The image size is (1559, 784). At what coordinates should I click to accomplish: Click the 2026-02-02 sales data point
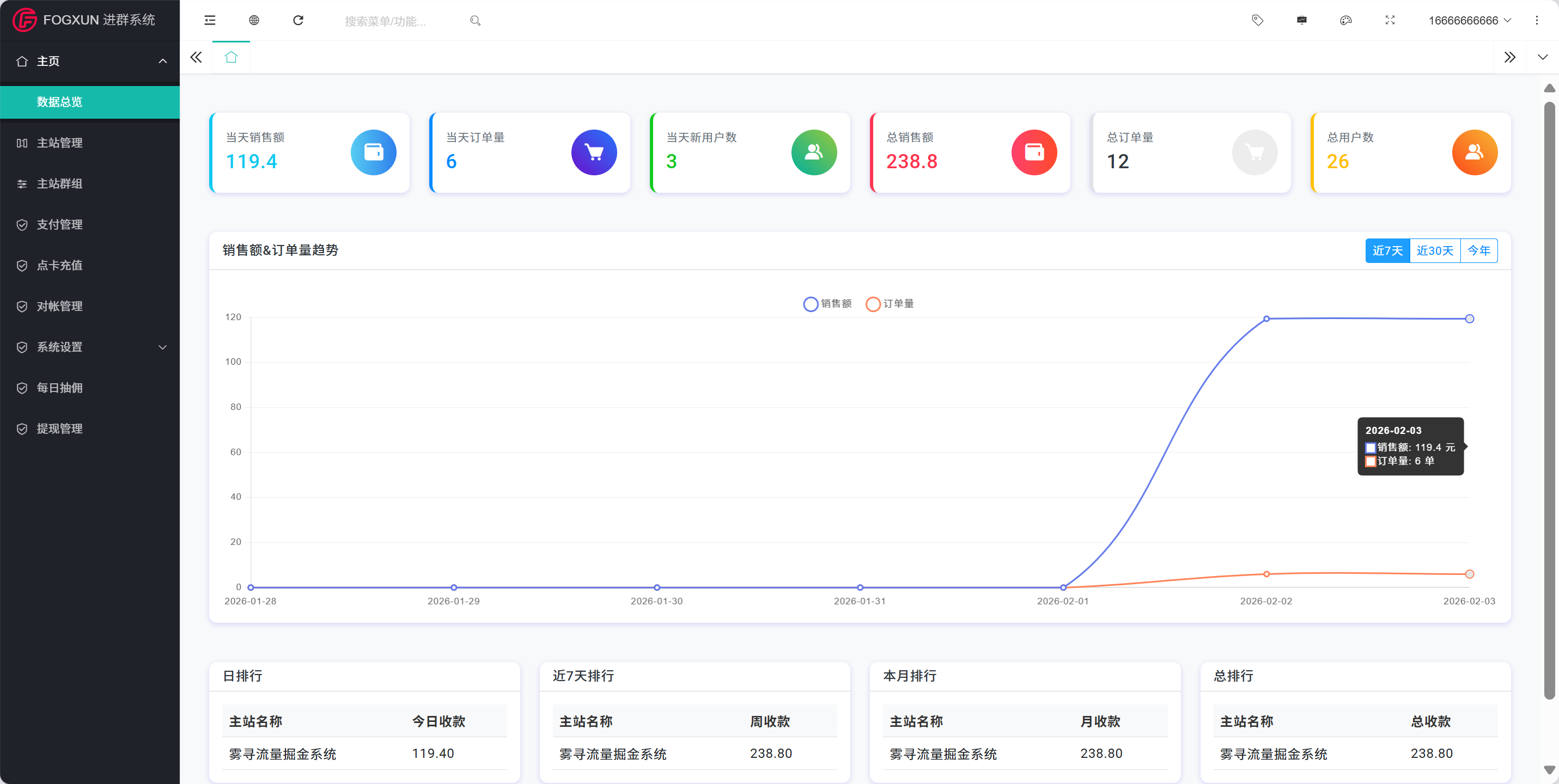point(1266,319)
